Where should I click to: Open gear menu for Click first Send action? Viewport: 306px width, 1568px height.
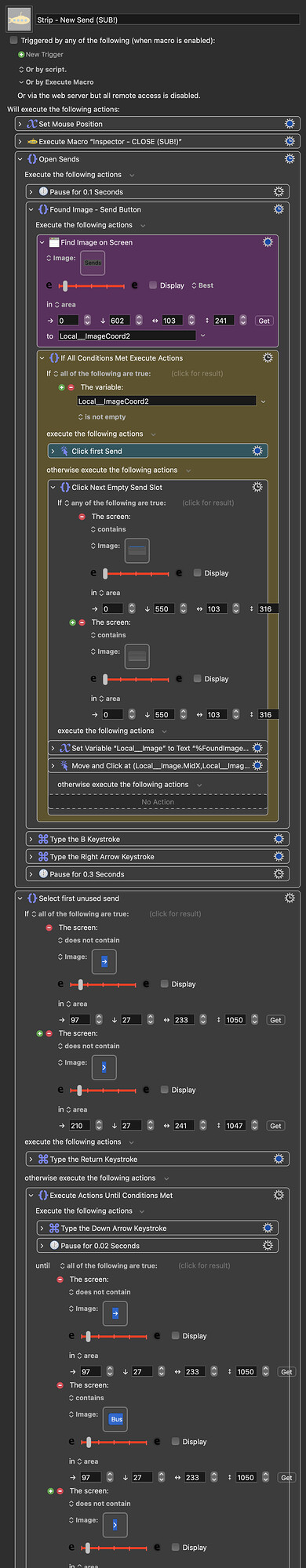(257, 451)
